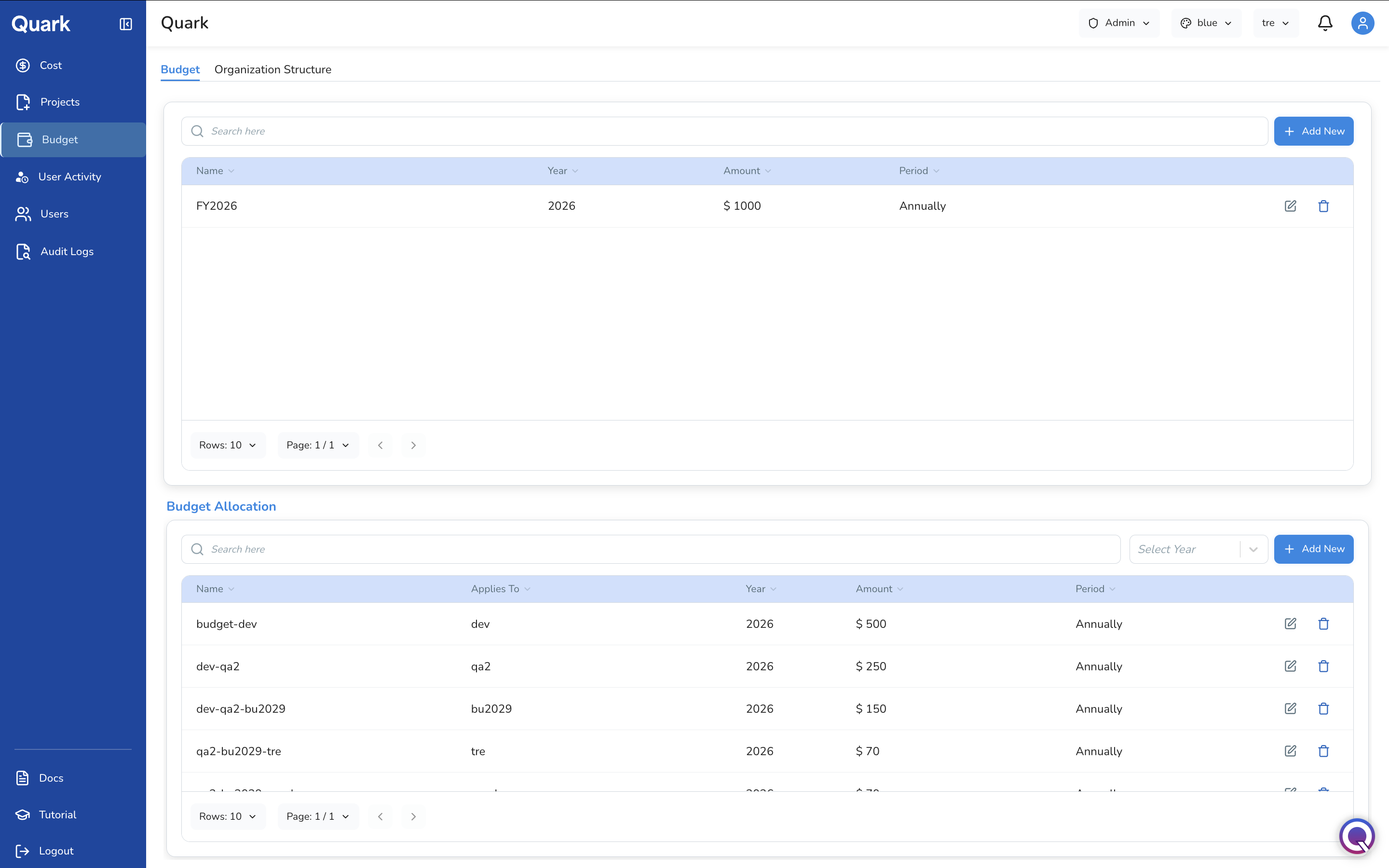Image resolution: width=1389 pixels, height=868 pixels.
Task: Delete the dev-qa2-bu2029 allocation
Action: pyautogui.click(x=1323, y=709)
